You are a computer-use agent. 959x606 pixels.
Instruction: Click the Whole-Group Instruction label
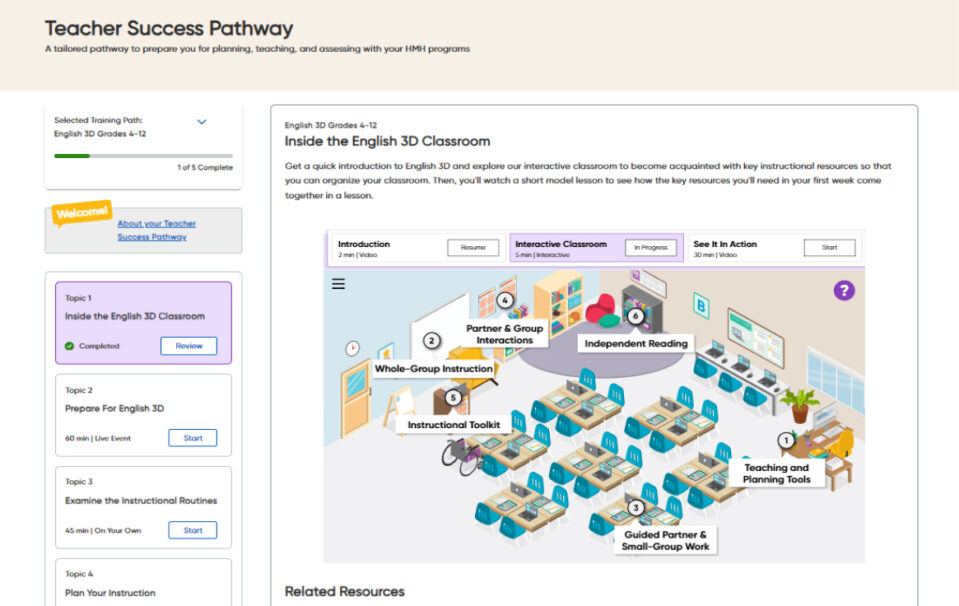(x=434, y=369)
